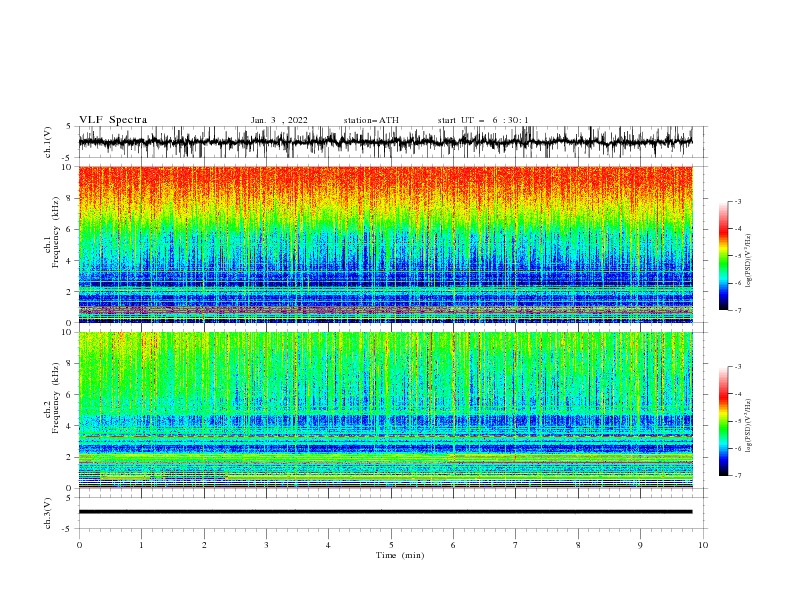Click the "-5" tick on ch.1 colorbar
This screenshot has height=612, width=792.
click(x=737, y=256)
